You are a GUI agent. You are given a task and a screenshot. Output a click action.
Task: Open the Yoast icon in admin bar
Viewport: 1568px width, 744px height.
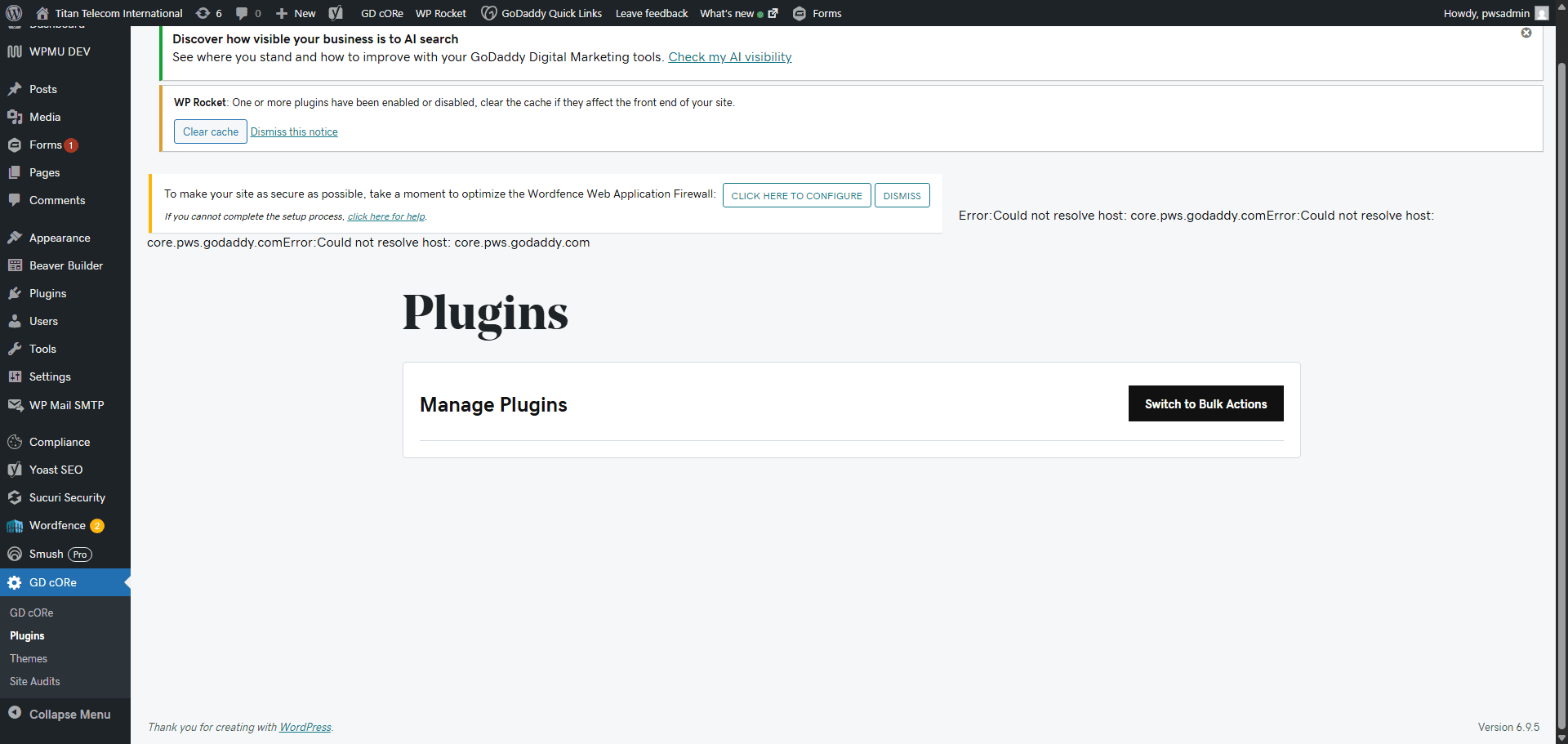click(x=336, y=13)
